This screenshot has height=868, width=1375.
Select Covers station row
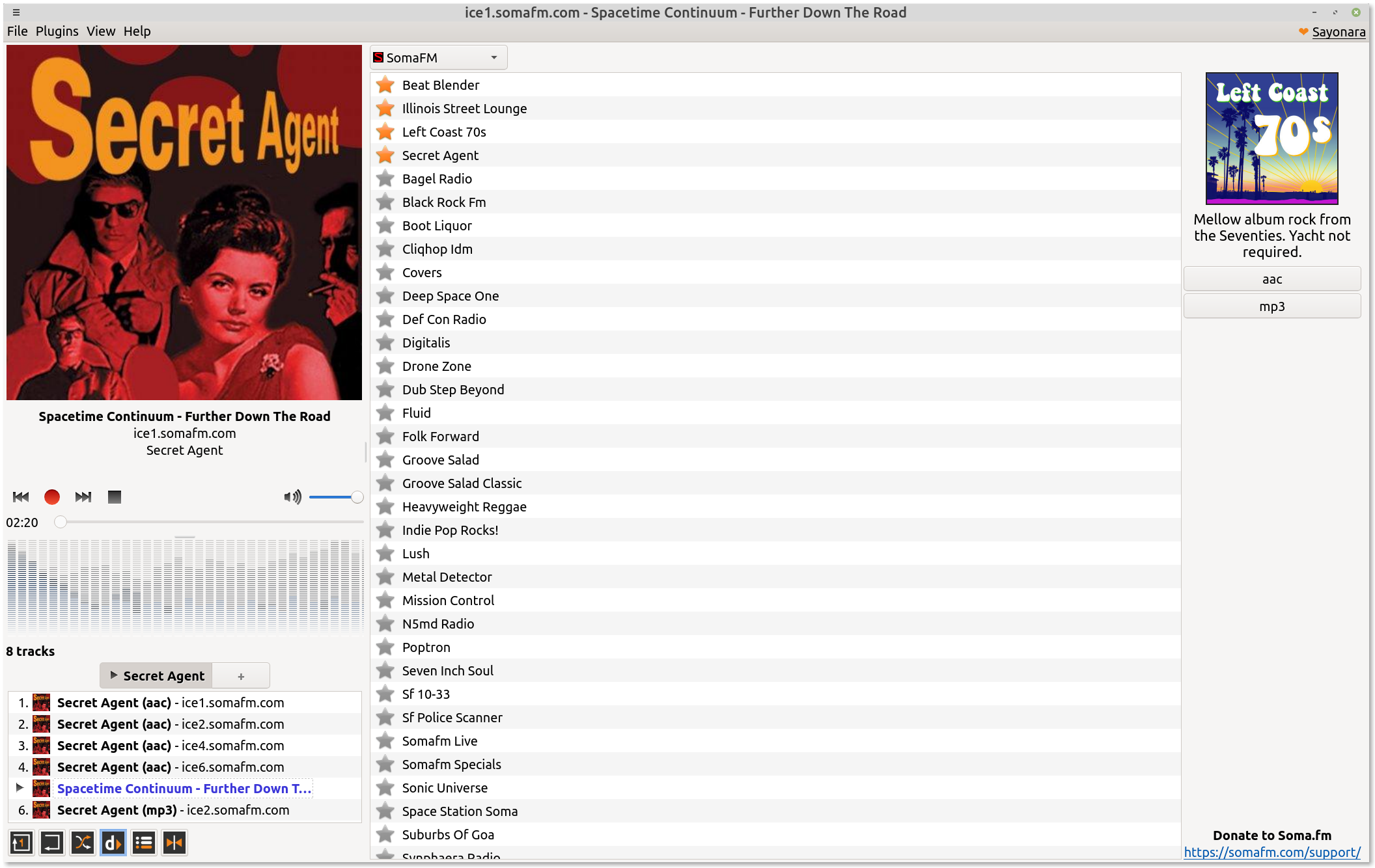(x=775, y=272)
